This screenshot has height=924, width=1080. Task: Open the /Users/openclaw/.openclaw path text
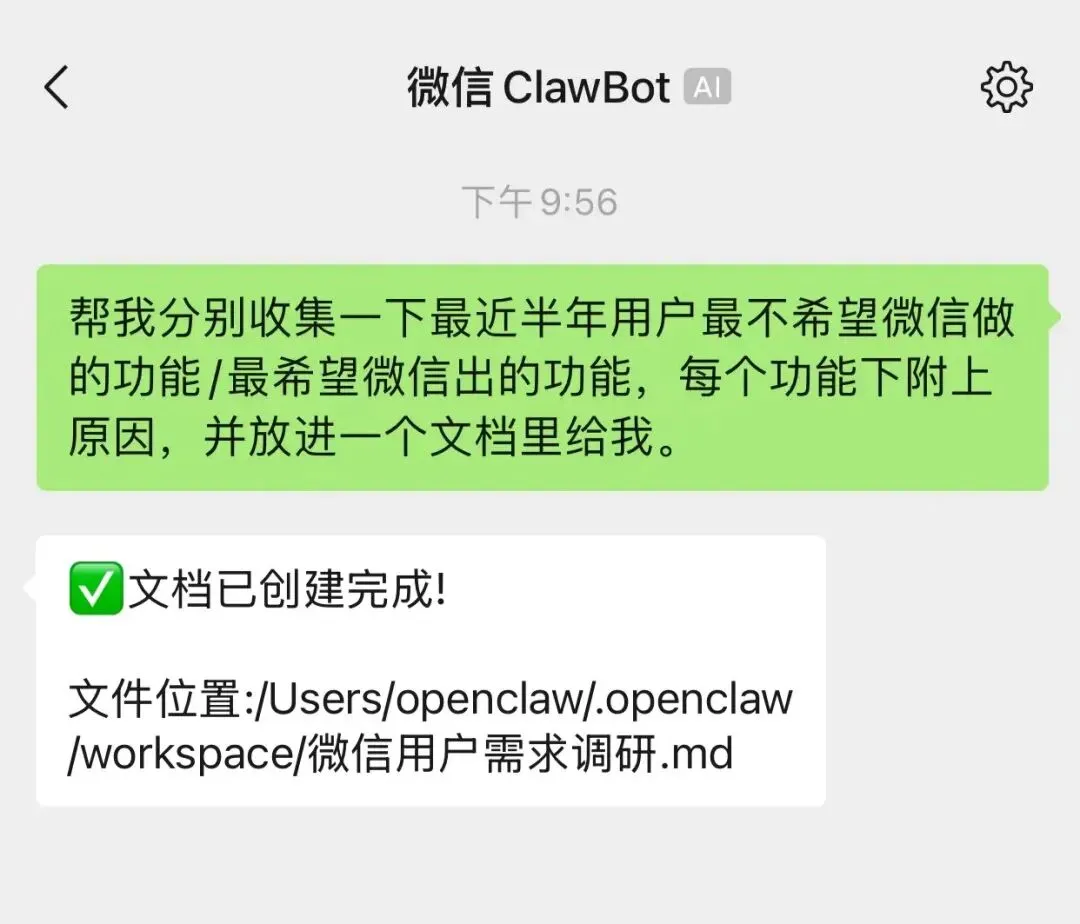coord(524,699)
